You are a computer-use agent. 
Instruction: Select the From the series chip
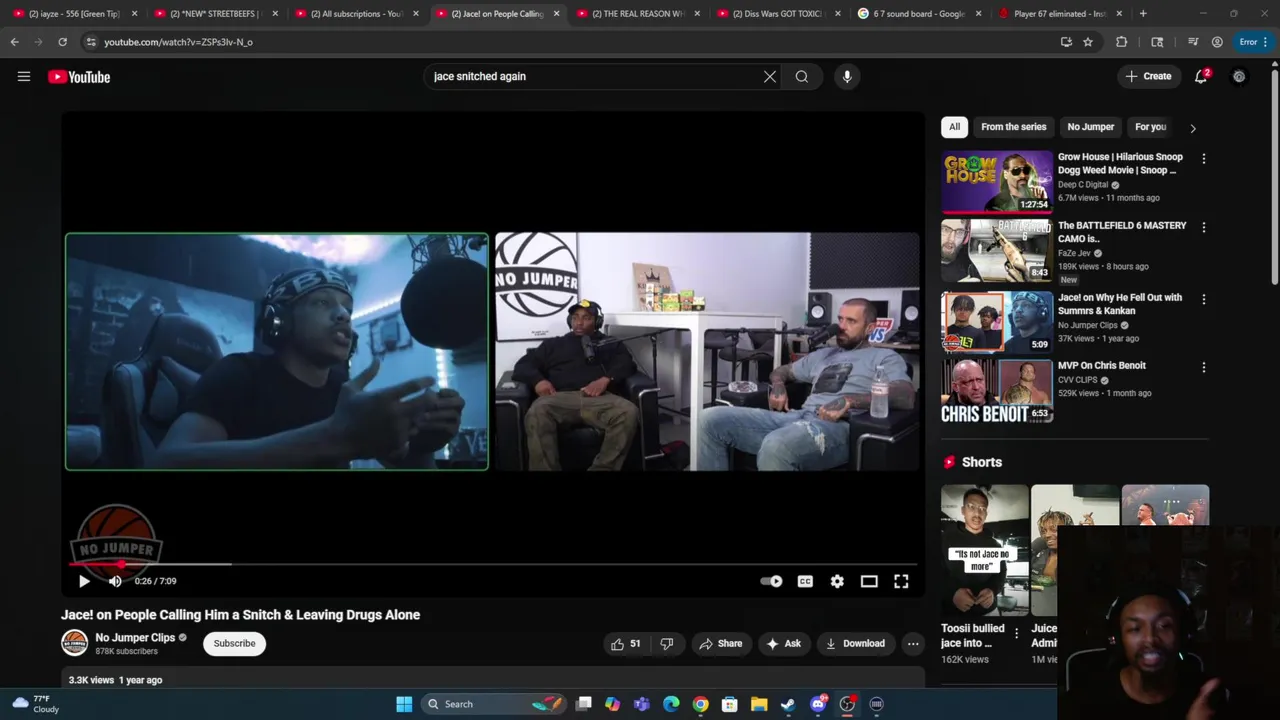coord(1014,127)
